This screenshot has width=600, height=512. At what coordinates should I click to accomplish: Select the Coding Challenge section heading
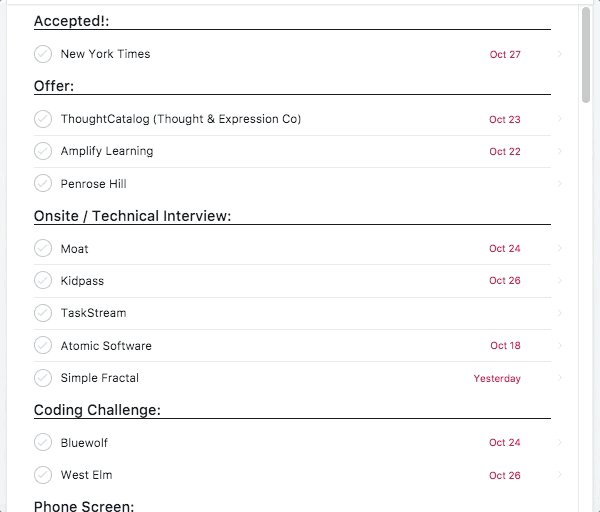(x=97, y=410)
